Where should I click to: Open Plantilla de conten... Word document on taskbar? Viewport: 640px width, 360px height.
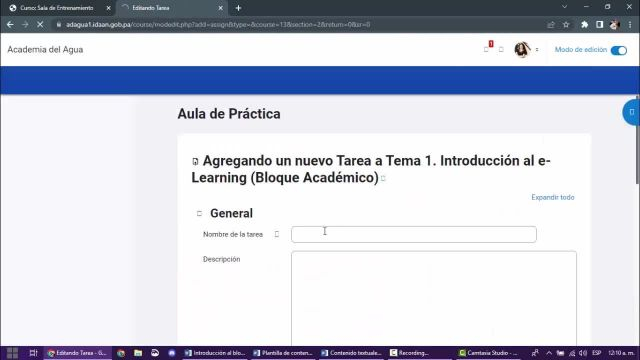282,353
